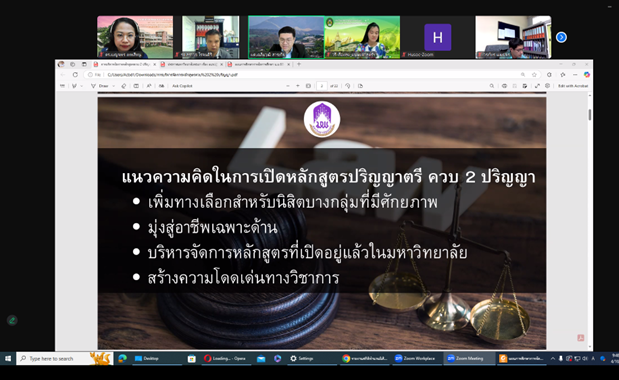The image size is (619, 380).
Task: Search within the PDF document
Action: pos(491,86)
